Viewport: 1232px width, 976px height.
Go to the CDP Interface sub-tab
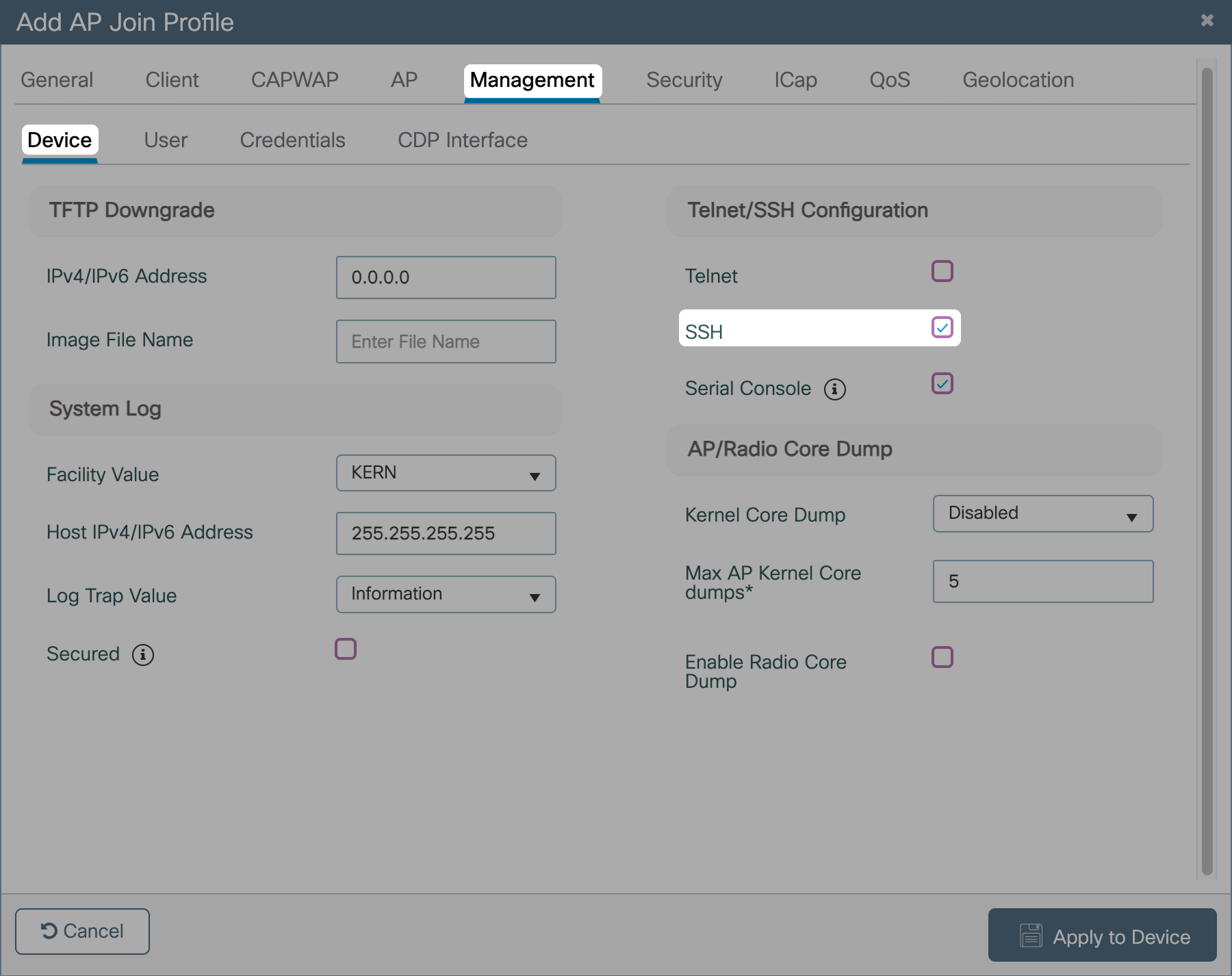tap(462, 140)
